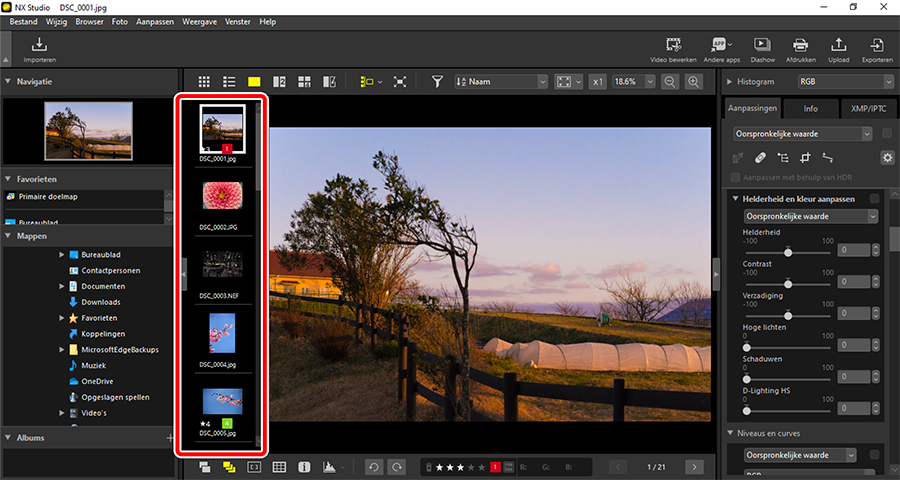Add a new album plus button
Image resolution: width=900 pixels, height=480 pixels.
point(170,438)
